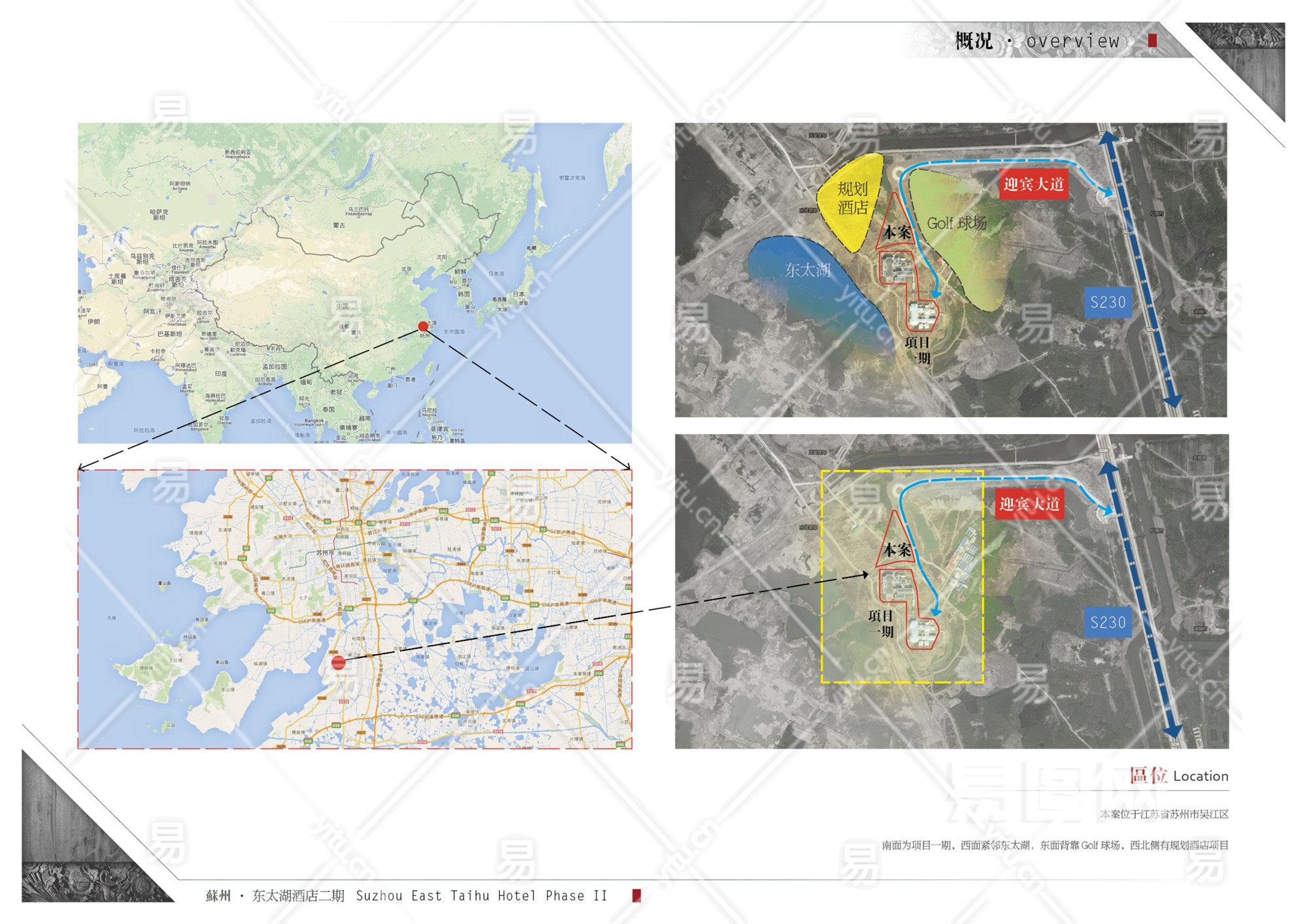Click the 本案 triangle in lower aerial map

point(896,548)
